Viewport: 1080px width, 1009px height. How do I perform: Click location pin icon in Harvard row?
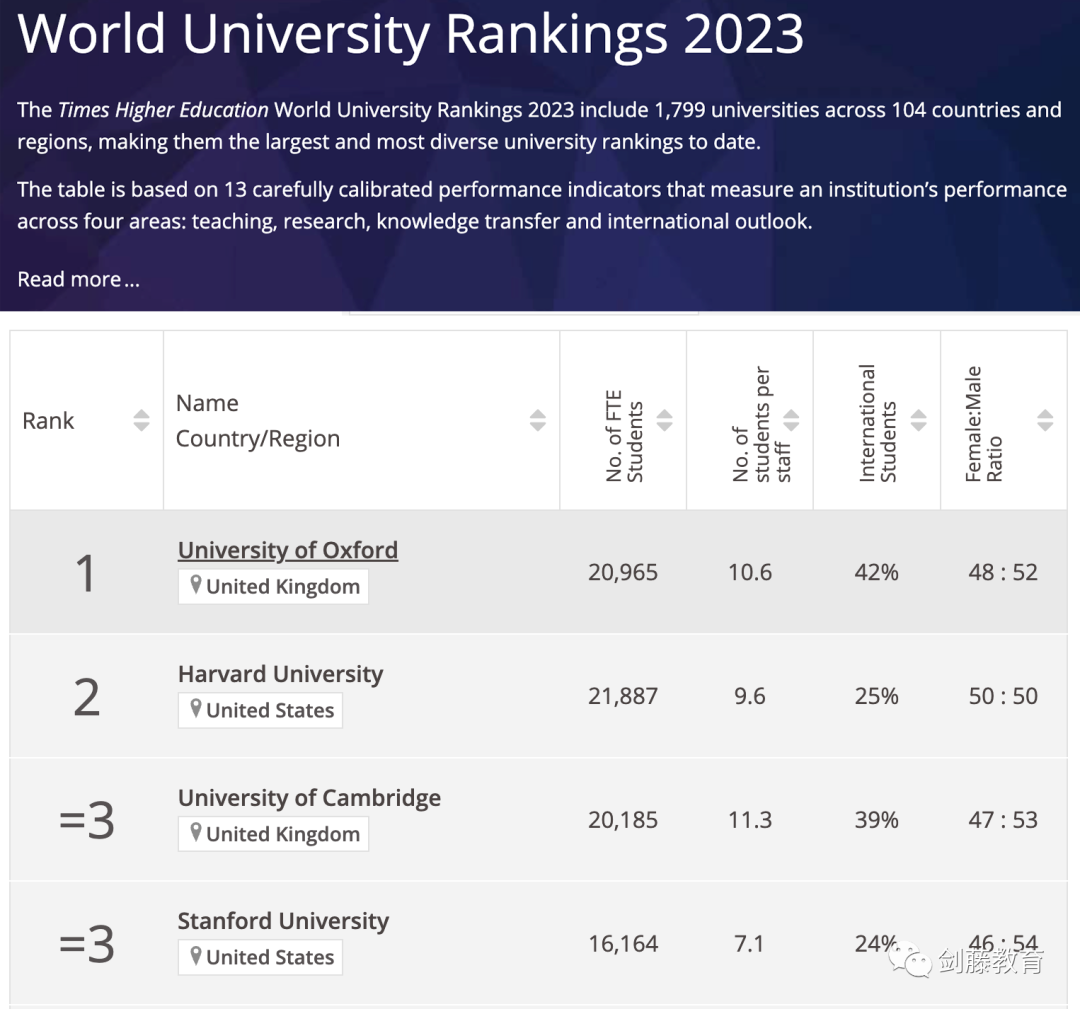[x=196, y=709]
